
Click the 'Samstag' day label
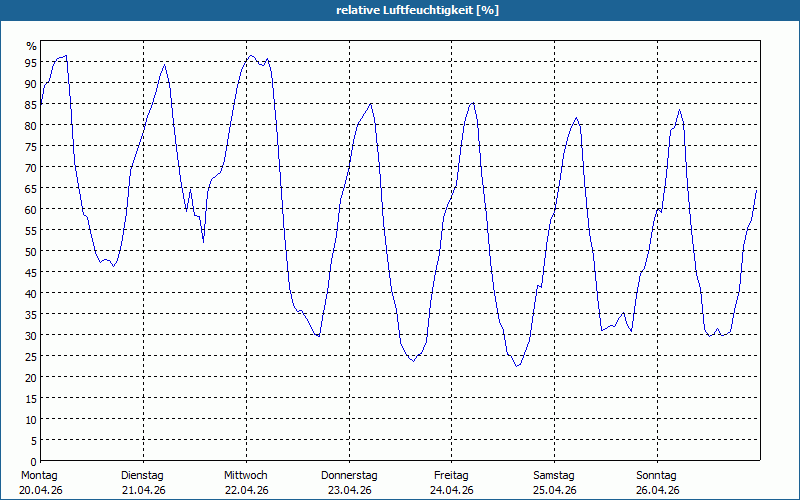point(554,475)
